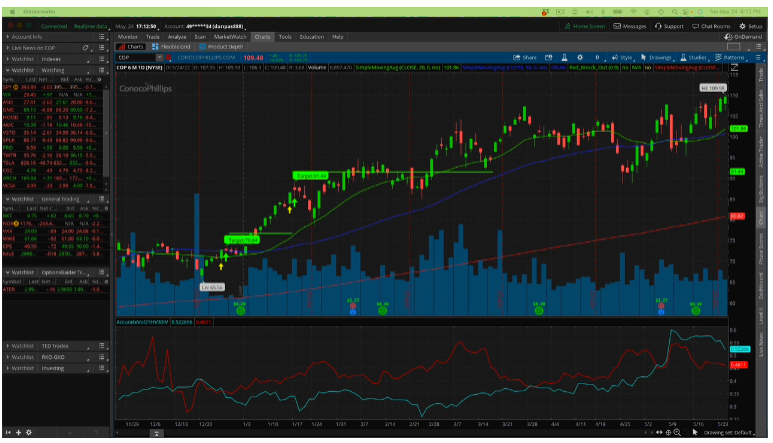This screenshot has height=443, width=773.
Task: Expand the Indexes watchlist
Action: (7, 59)
